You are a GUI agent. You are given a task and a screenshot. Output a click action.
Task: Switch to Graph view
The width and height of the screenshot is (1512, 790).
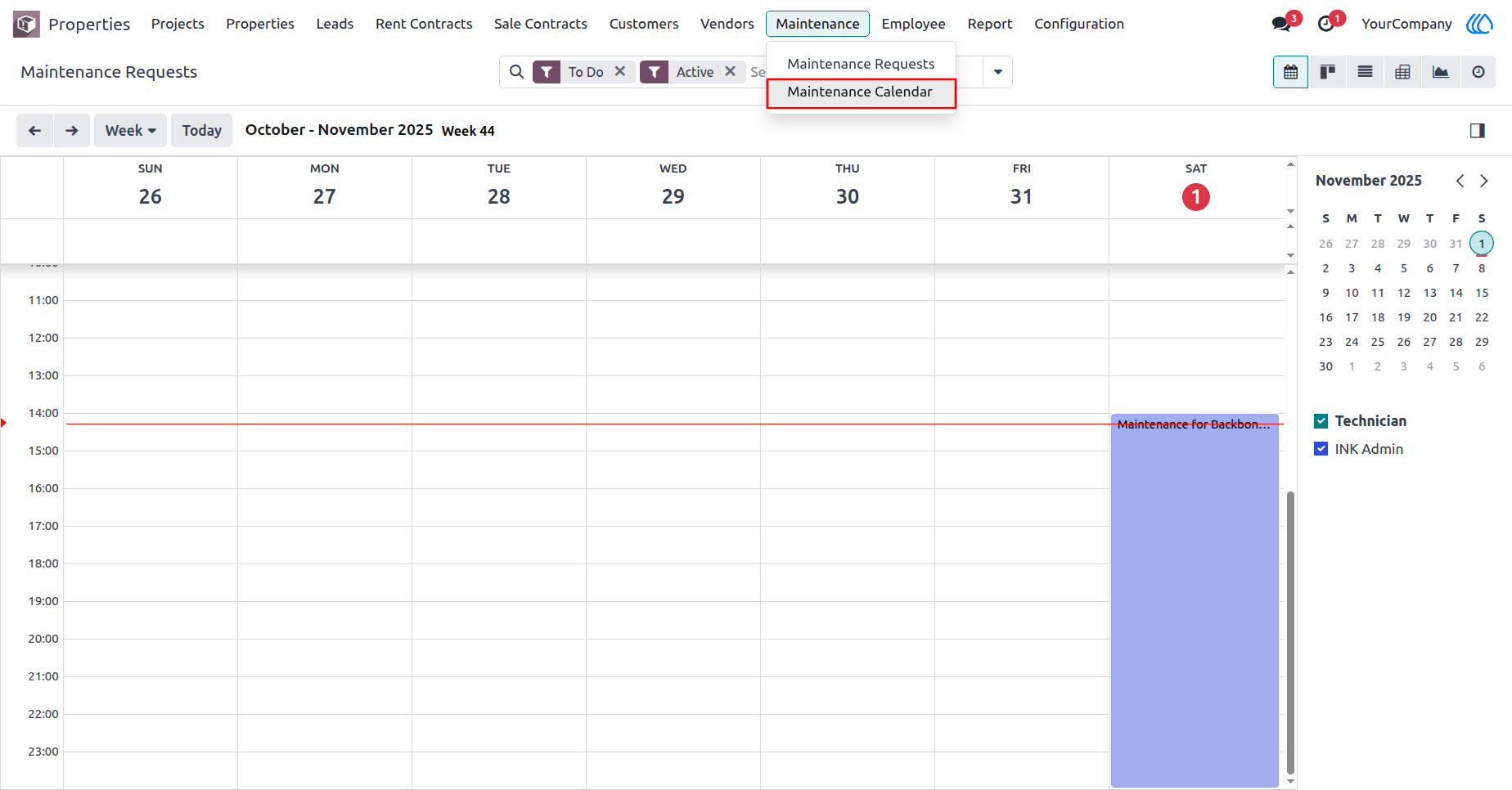[1440, 72]
